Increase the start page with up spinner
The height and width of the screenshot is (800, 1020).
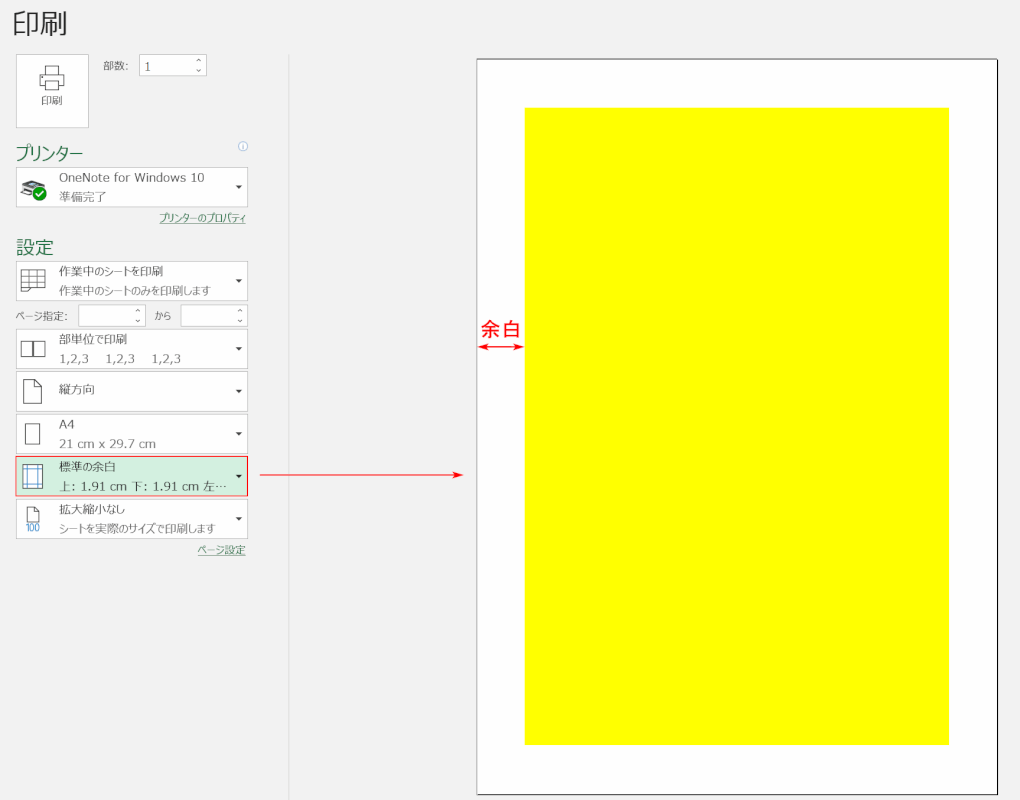pyautogui.click(x=138, y=311)
